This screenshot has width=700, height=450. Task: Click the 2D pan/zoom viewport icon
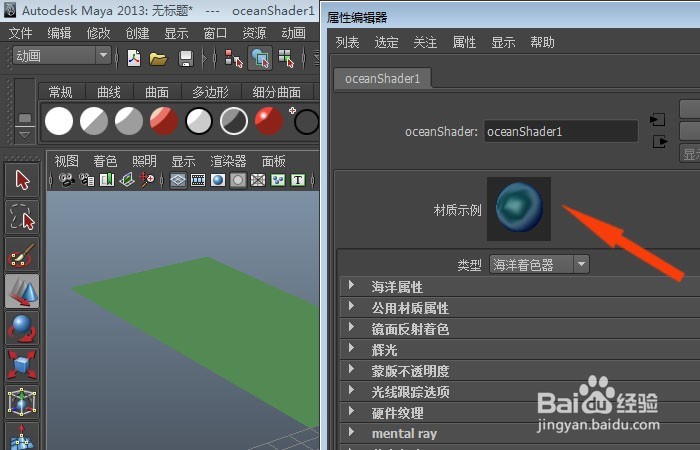(x=147, y=180)
